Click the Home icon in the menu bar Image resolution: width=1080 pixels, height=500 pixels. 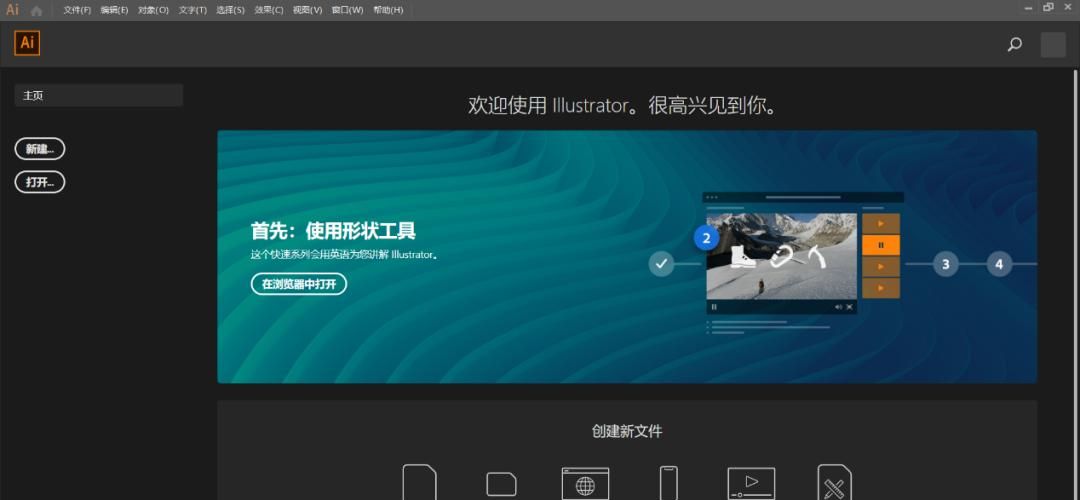coord(36,10)
